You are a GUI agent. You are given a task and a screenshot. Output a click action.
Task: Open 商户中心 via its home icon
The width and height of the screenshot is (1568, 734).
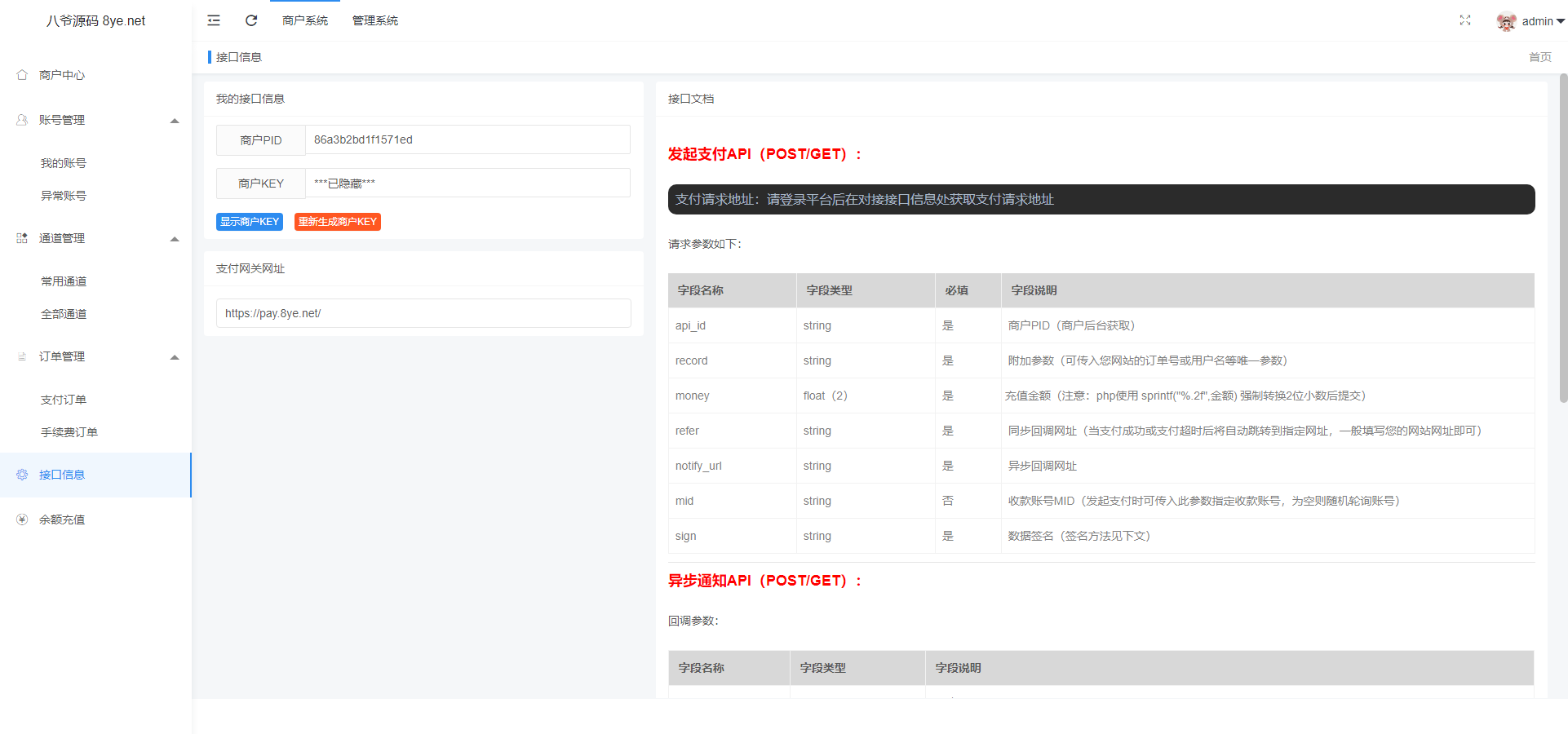(22, 74)
